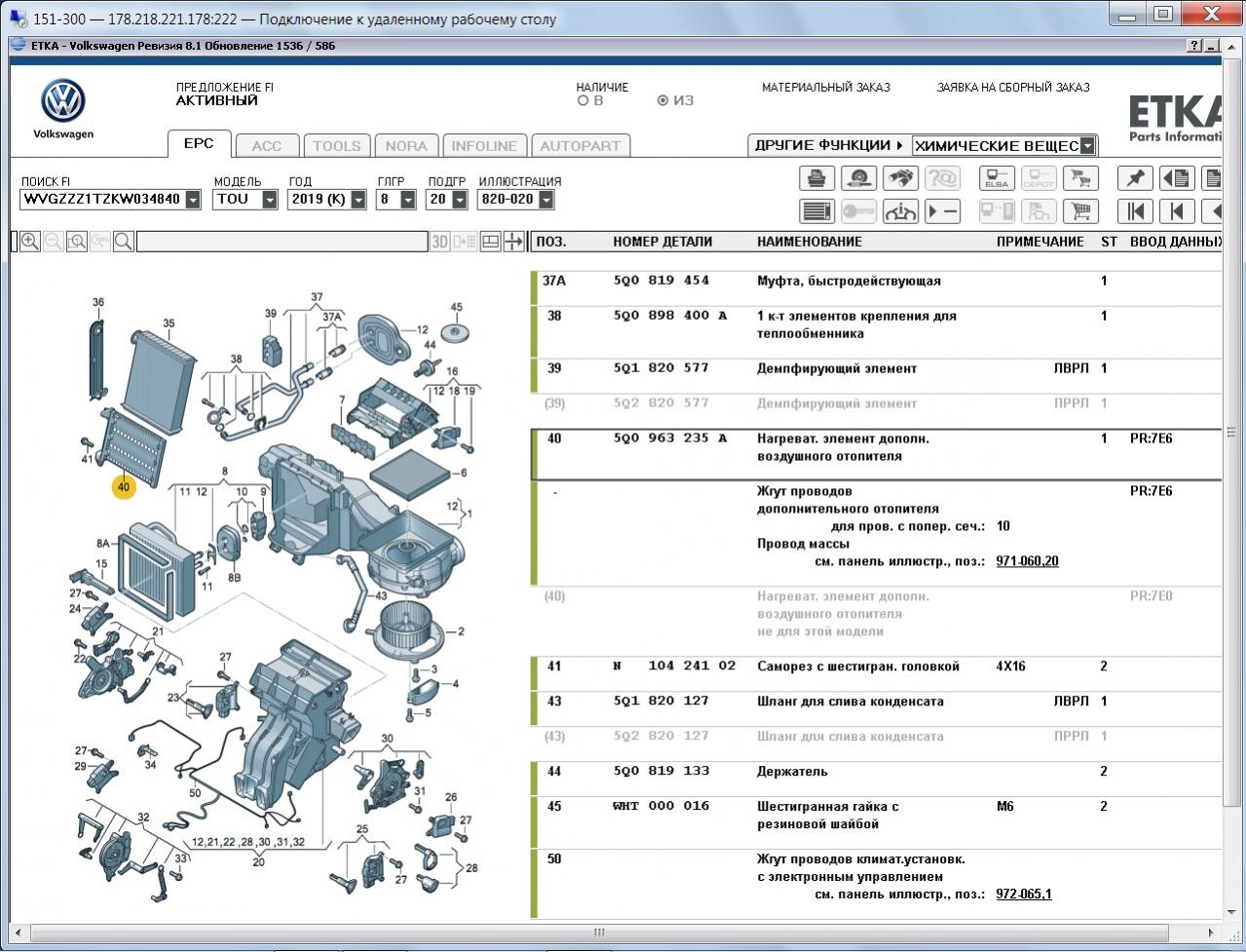Open the ELSA workshop info icon

997,178
